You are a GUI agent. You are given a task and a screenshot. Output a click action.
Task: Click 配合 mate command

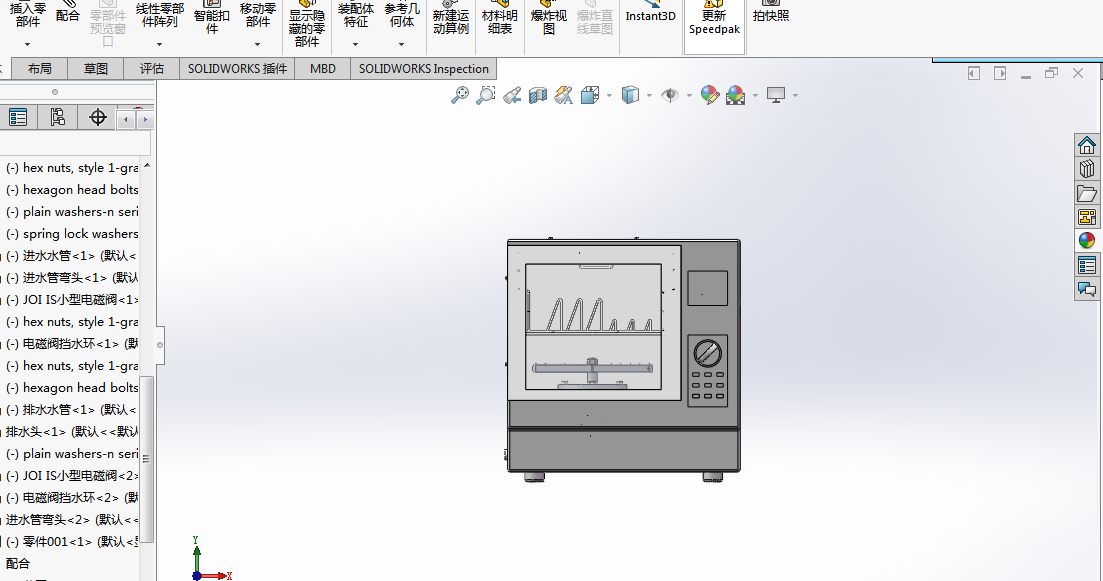coord(68,13)
